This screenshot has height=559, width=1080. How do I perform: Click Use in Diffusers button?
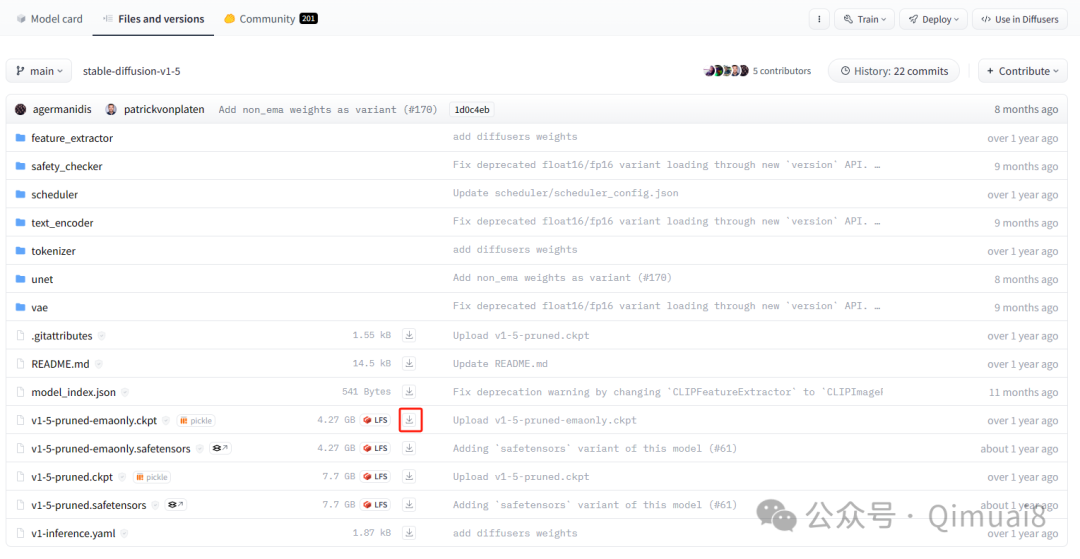(1019, 19)
